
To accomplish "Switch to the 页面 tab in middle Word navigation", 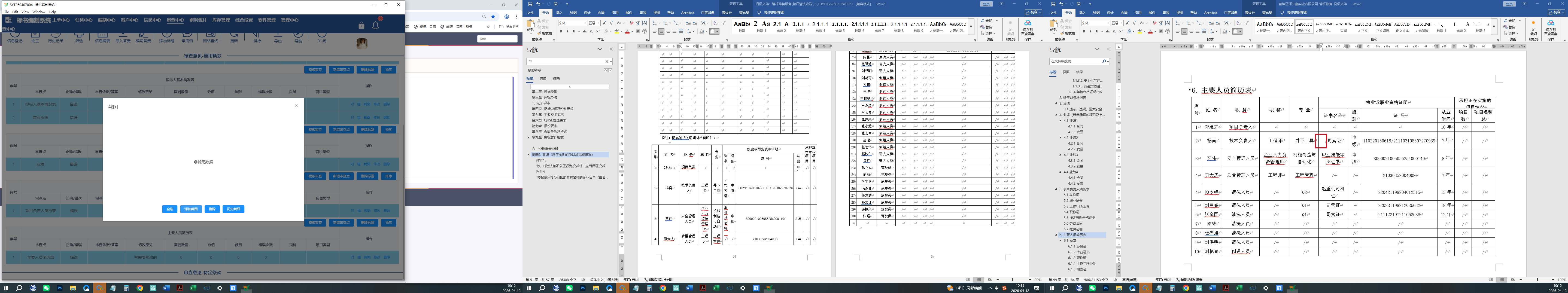I will pos(543,78).
